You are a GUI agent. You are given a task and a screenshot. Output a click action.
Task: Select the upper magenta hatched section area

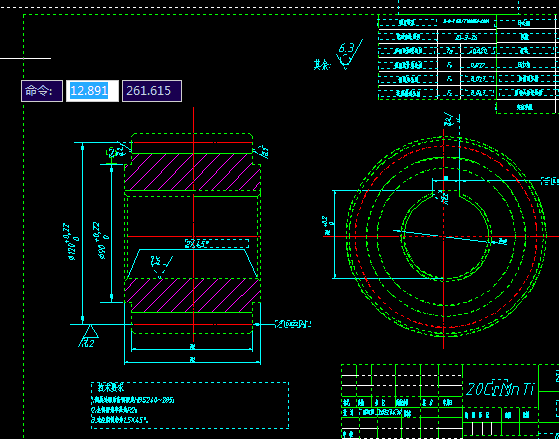point(193,172)
